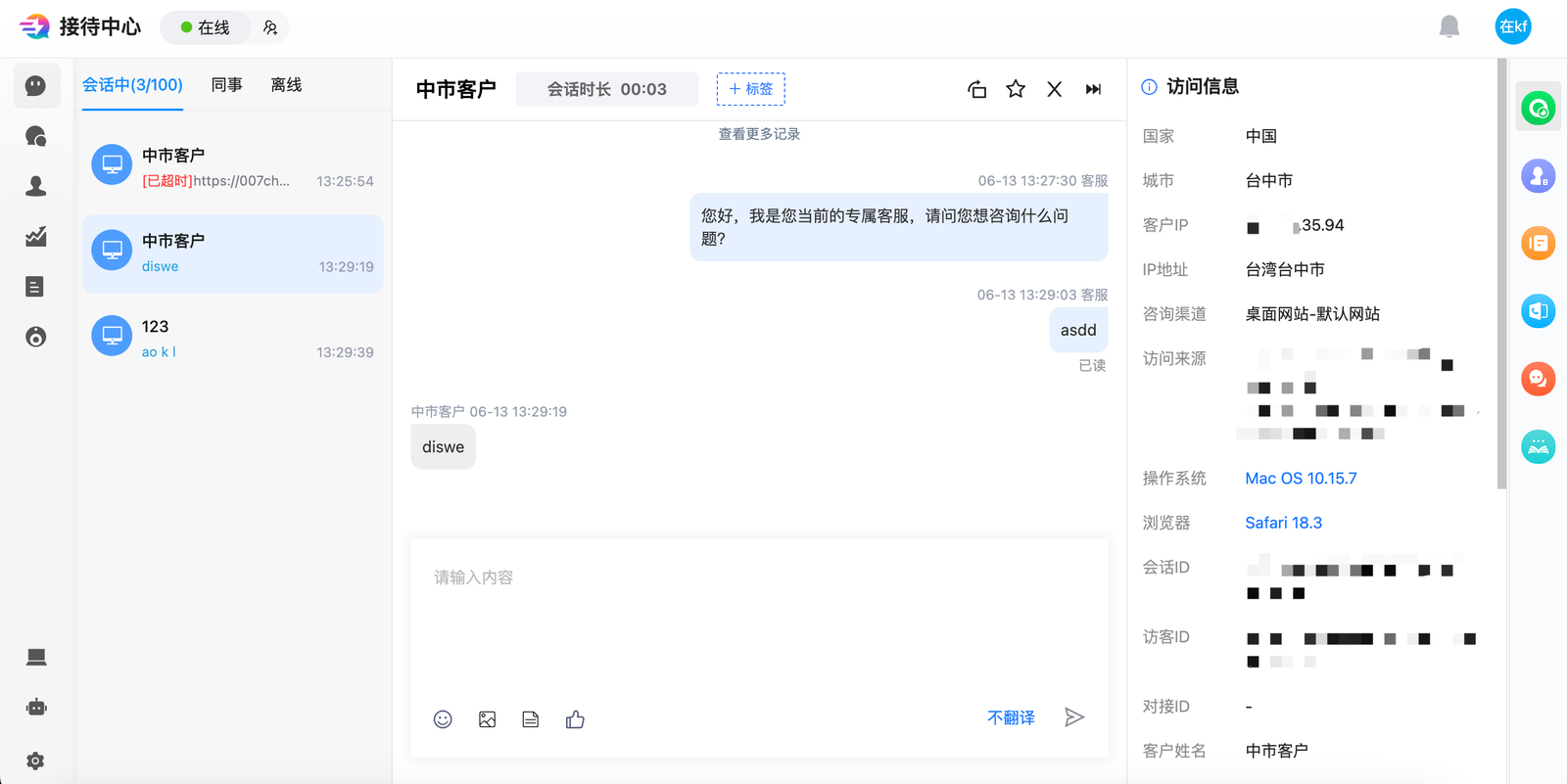Switch to 离线 tab

click(286, 85)
